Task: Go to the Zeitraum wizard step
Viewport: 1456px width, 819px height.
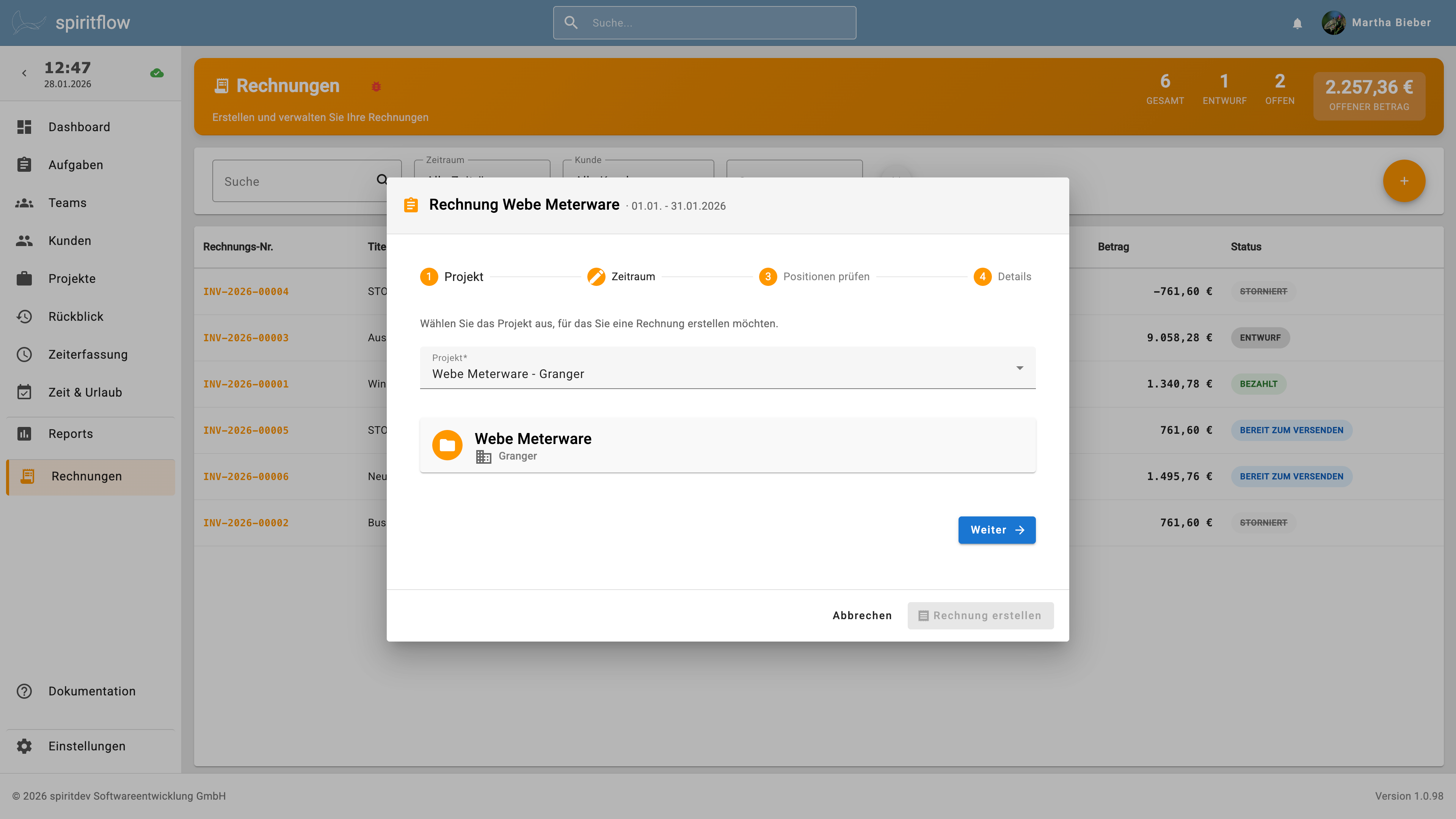Action: coord(621,276)
